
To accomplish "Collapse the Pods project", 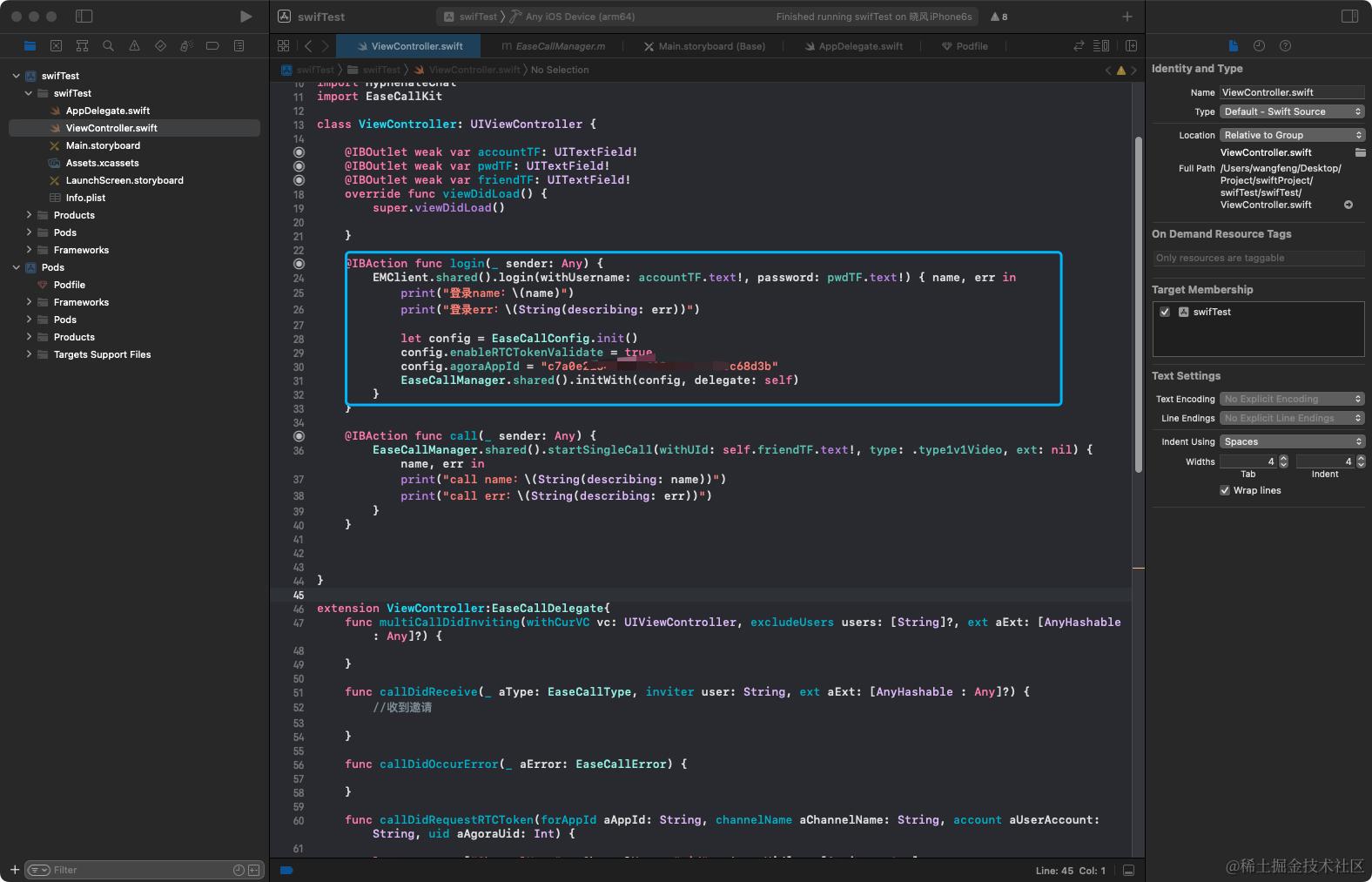I will click(x=17, y=267).
